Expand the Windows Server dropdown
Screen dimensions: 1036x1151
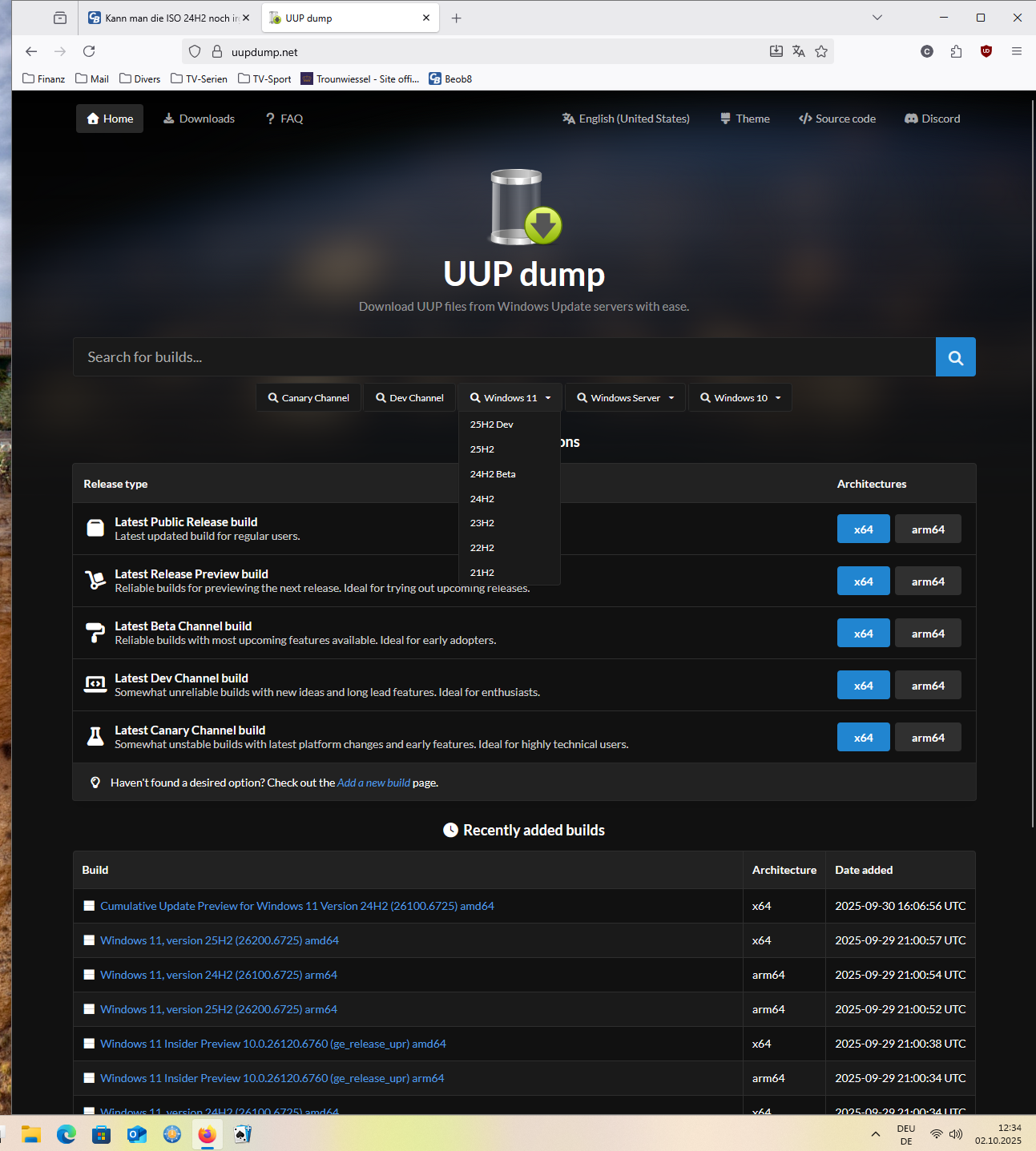pos(626,398)
